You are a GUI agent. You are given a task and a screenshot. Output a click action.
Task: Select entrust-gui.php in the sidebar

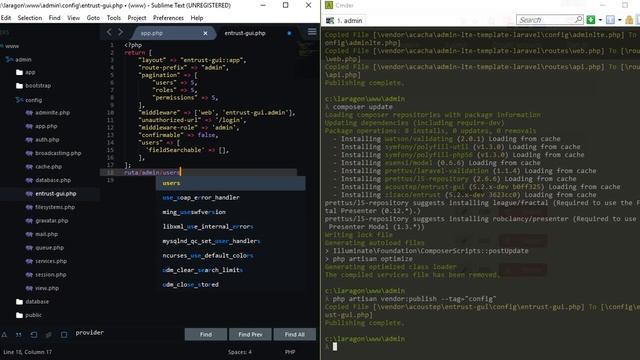tap(51, 193)
